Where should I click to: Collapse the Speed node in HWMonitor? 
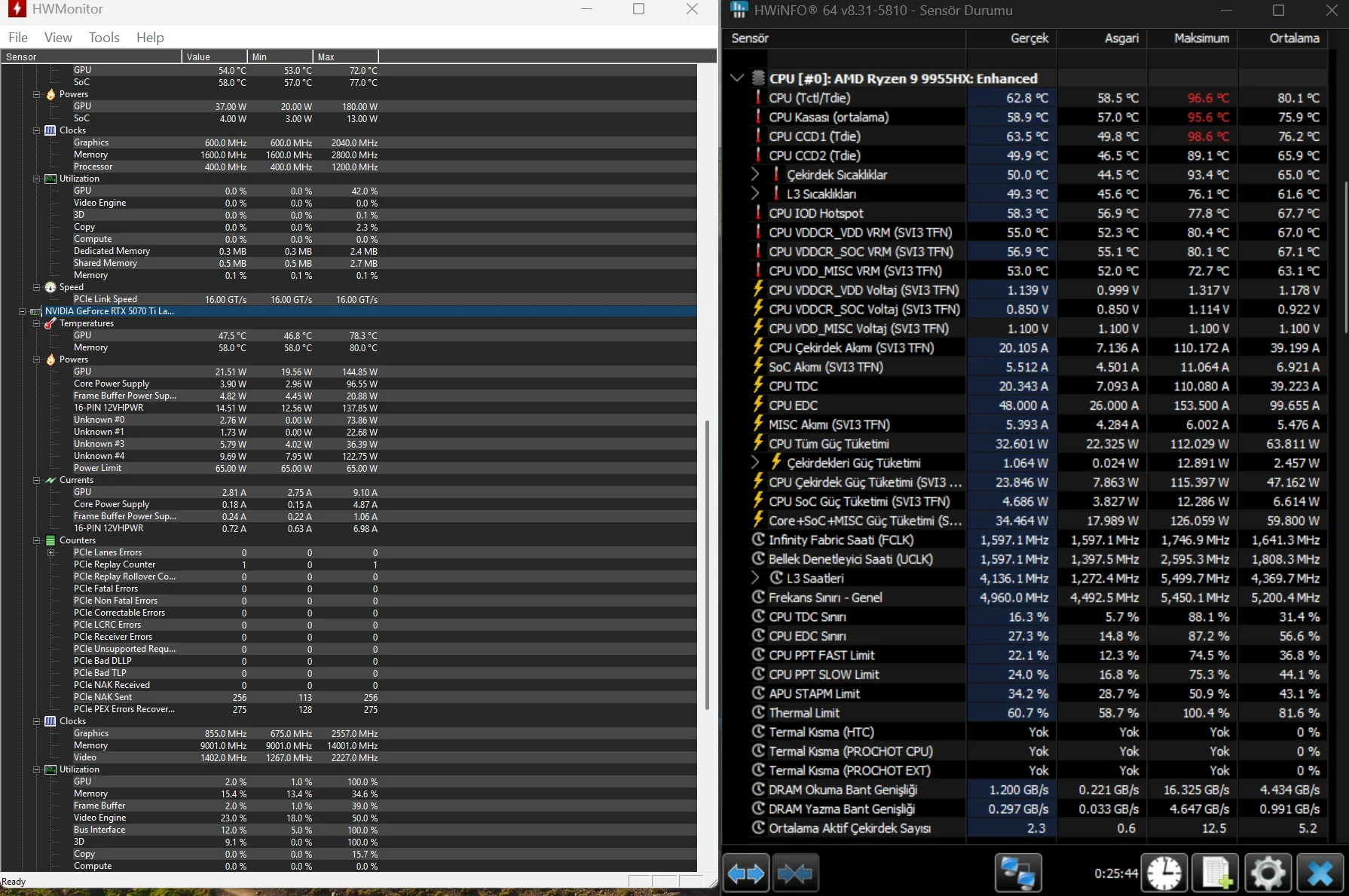(36, 287)
